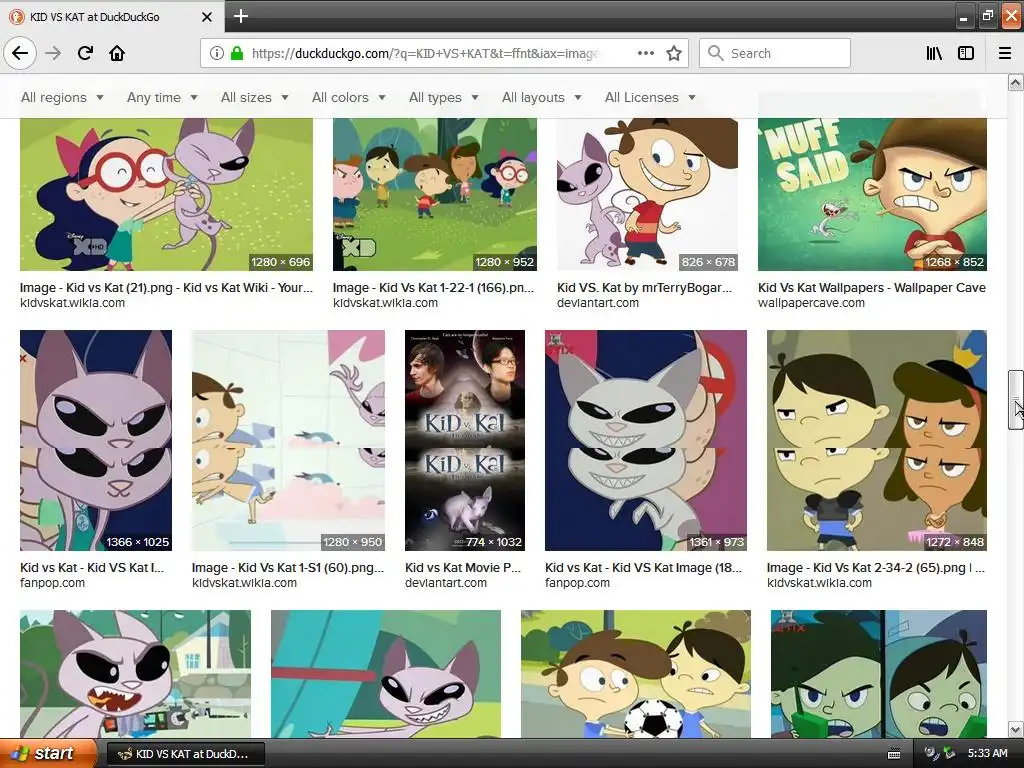Screen dimensions: 1024x768
Task: Show site information icon in address bar
Action: (216, 53)
